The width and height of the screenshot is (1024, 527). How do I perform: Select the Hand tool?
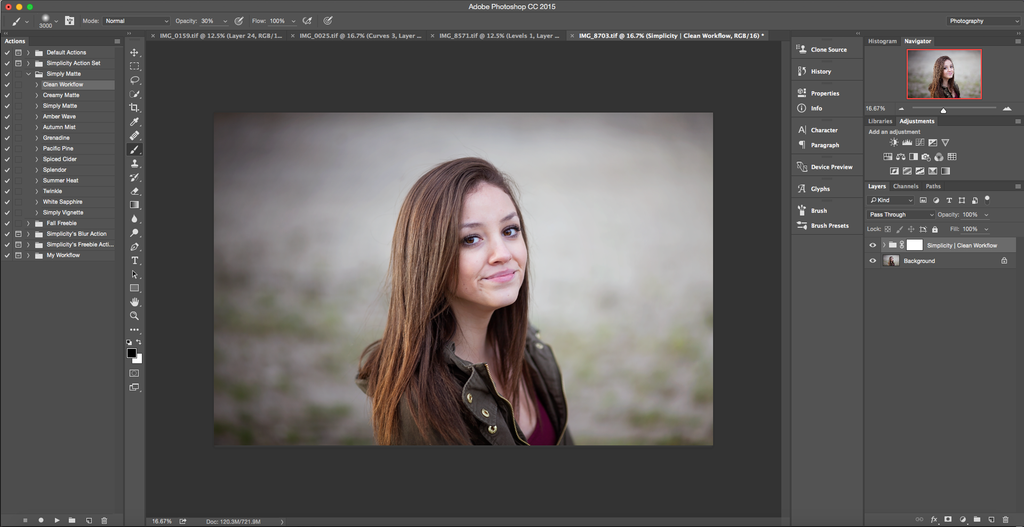click(135, 301)
